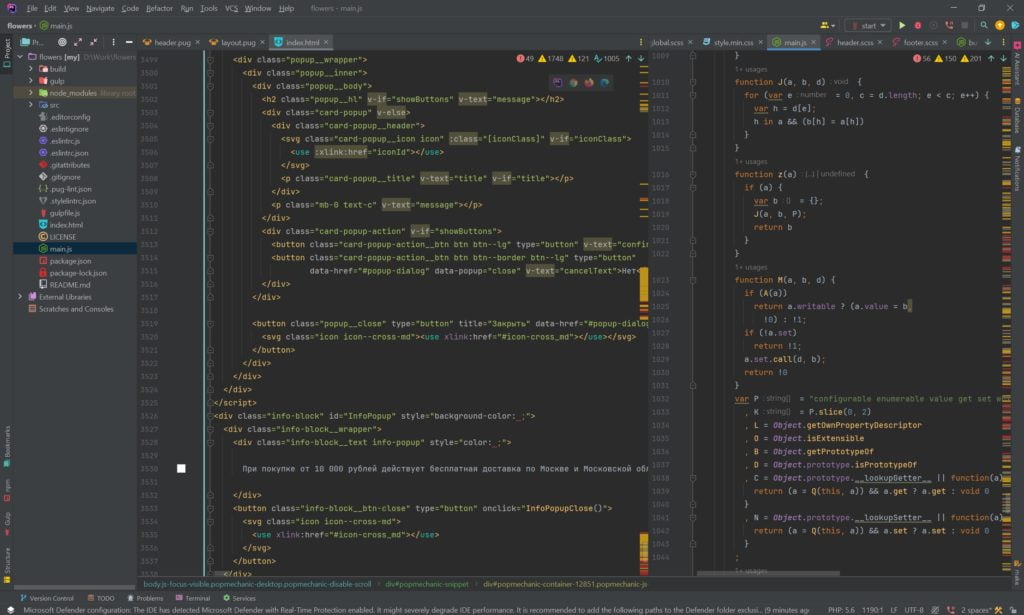This screenshot has width=1024, height=615.
Task: Run the start configuration with the green play button
Action: [x=901, y=25]
